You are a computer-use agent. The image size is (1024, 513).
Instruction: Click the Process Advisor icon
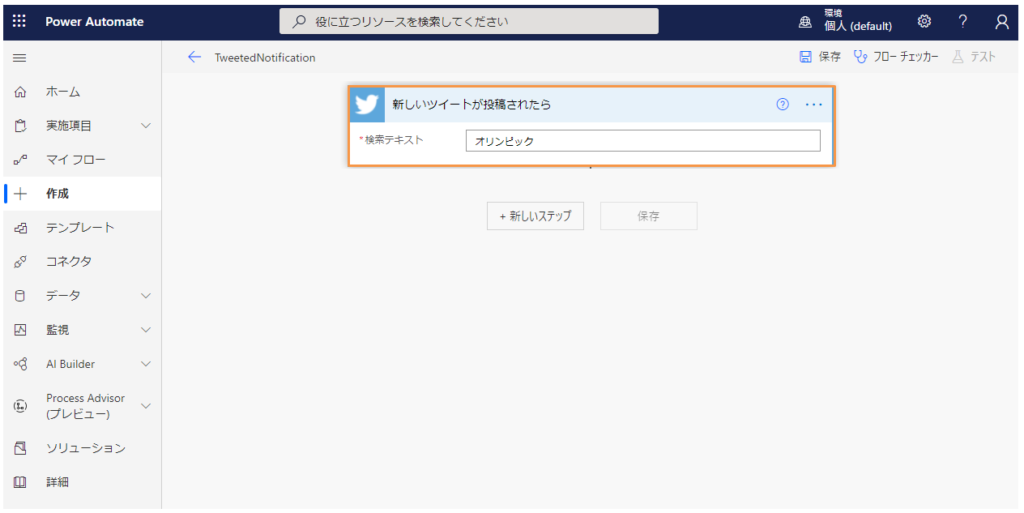pyautogui.click(x=20, y=406)
